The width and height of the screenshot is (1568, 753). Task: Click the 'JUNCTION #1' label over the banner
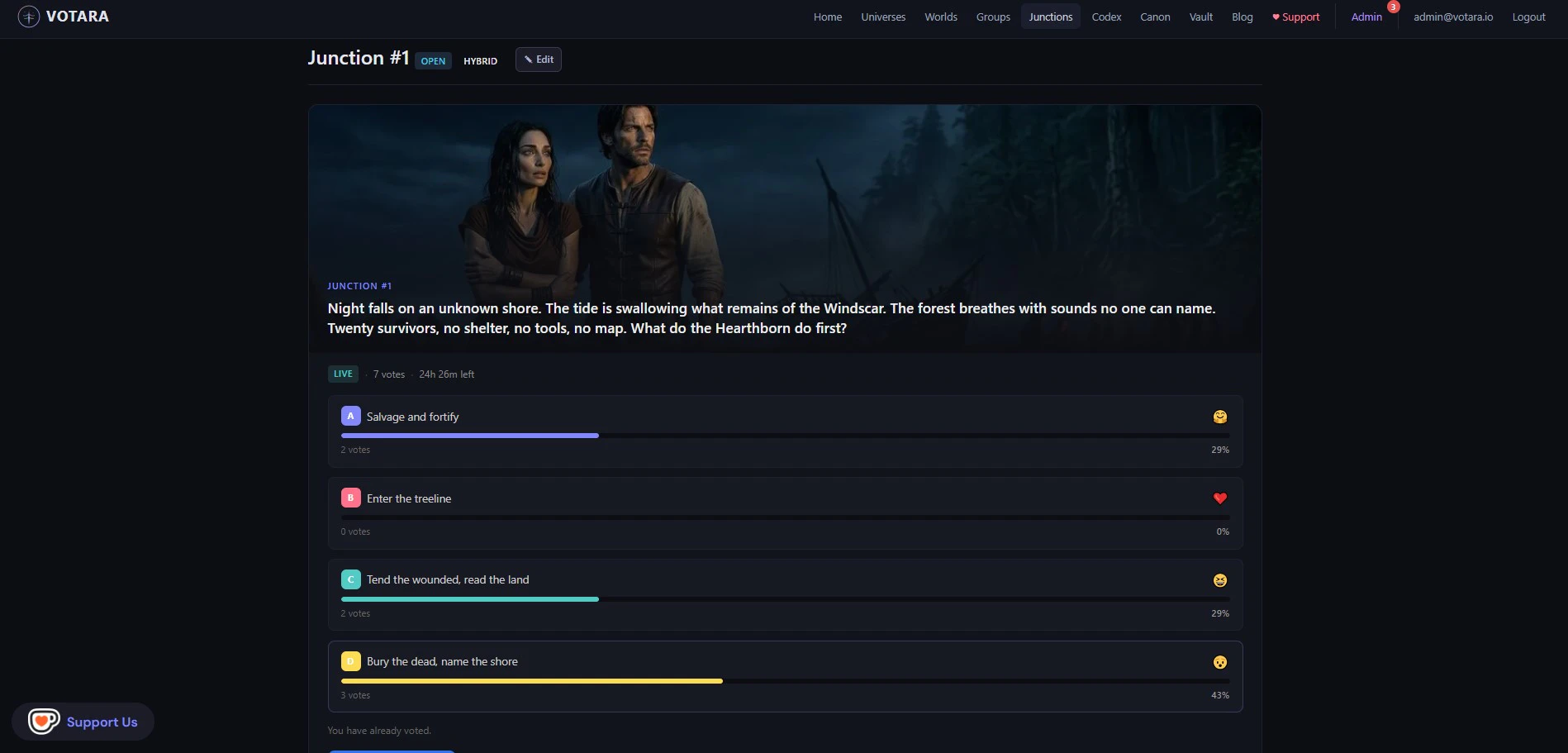[x=359, y=286]
